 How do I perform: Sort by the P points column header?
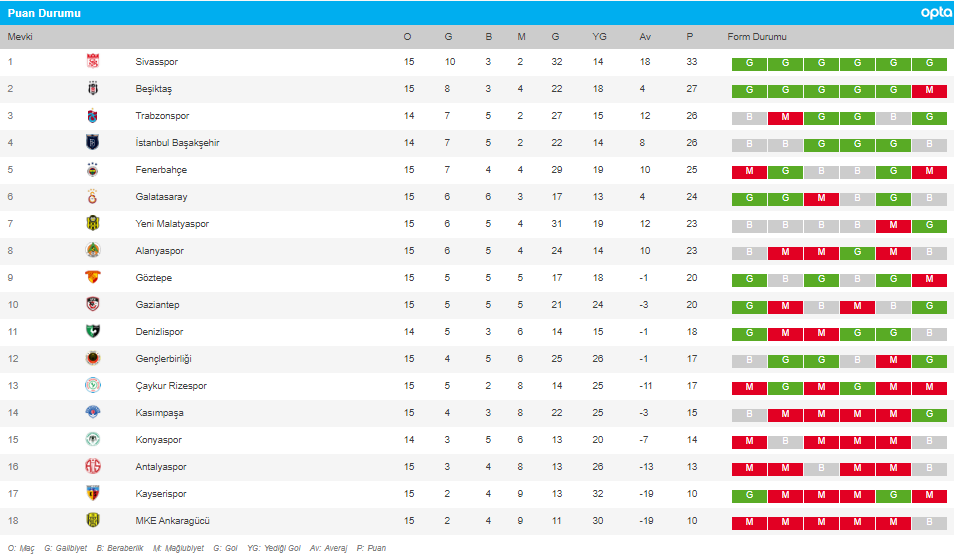pos(689,37)
